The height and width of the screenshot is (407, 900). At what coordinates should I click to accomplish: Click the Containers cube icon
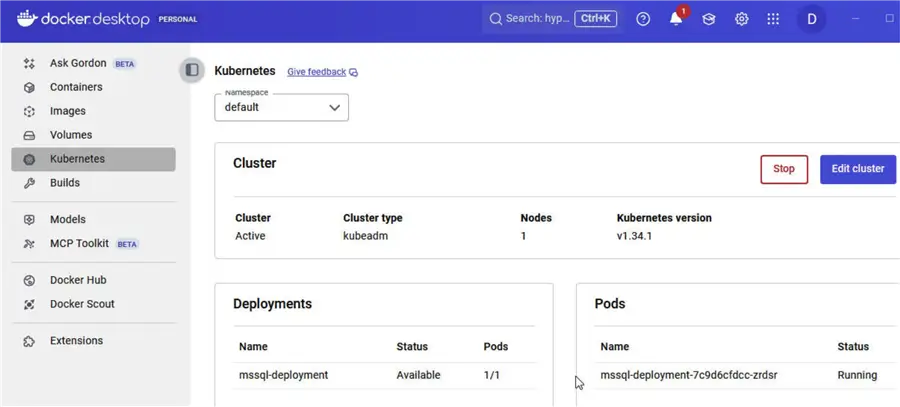29,87
